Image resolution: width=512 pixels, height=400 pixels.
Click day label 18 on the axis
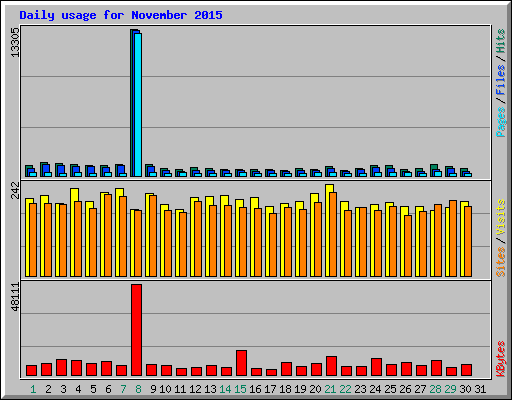click(285, 389)
